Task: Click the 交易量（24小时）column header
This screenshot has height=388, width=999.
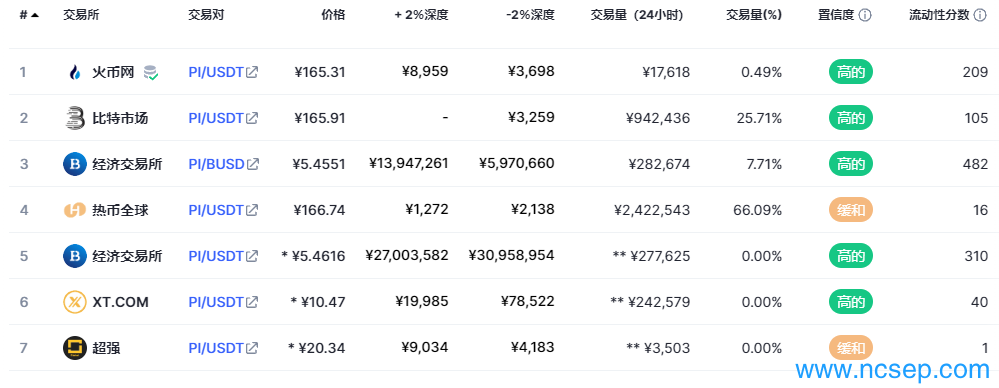Action: (x=636, y=15)
